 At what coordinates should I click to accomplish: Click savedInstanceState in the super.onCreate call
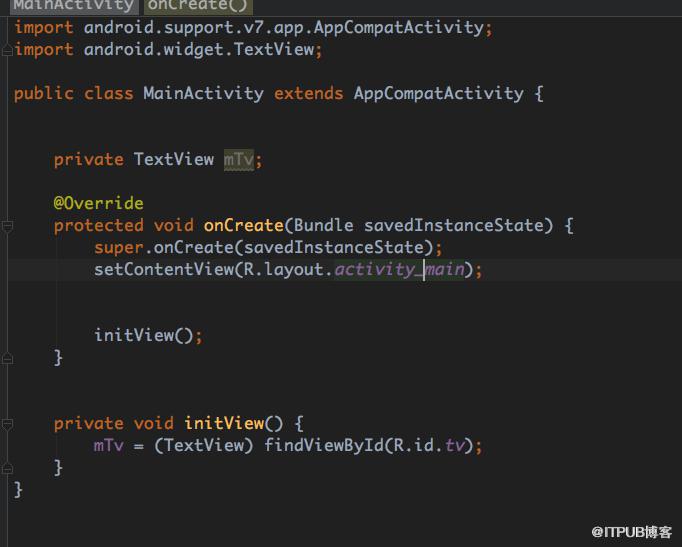coord(334,247)
